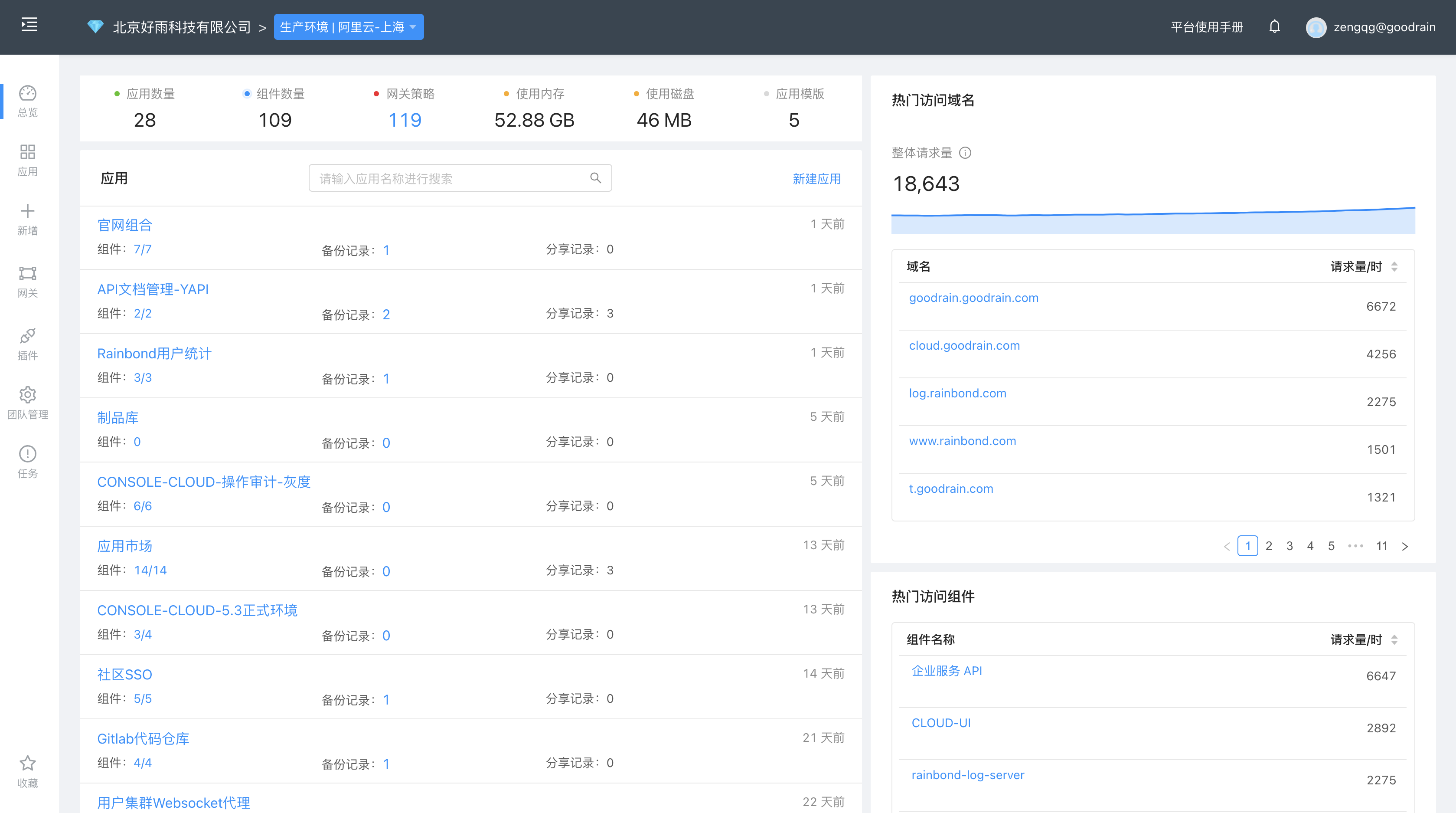The width and height of the screenshot is (1456, 813).
Task: Go to the previous page of the domain list
Action: pos(1227,546)
